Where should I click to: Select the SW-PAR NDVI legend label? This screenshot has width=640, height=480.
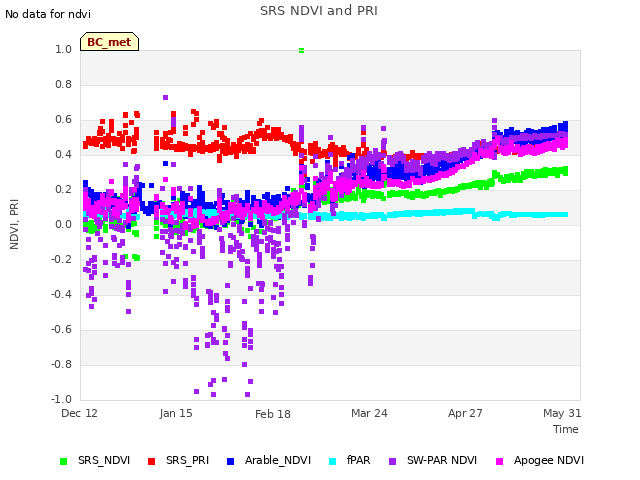click(442, 460)
